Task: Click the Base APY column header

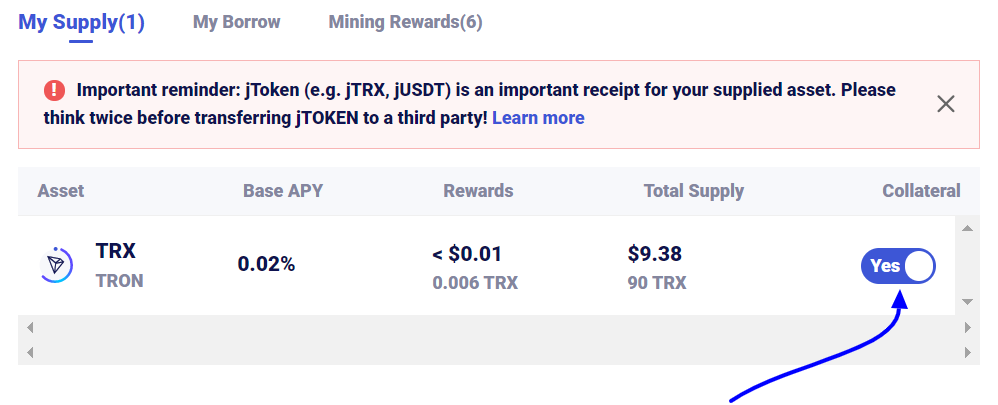Action: coord(283,191)
